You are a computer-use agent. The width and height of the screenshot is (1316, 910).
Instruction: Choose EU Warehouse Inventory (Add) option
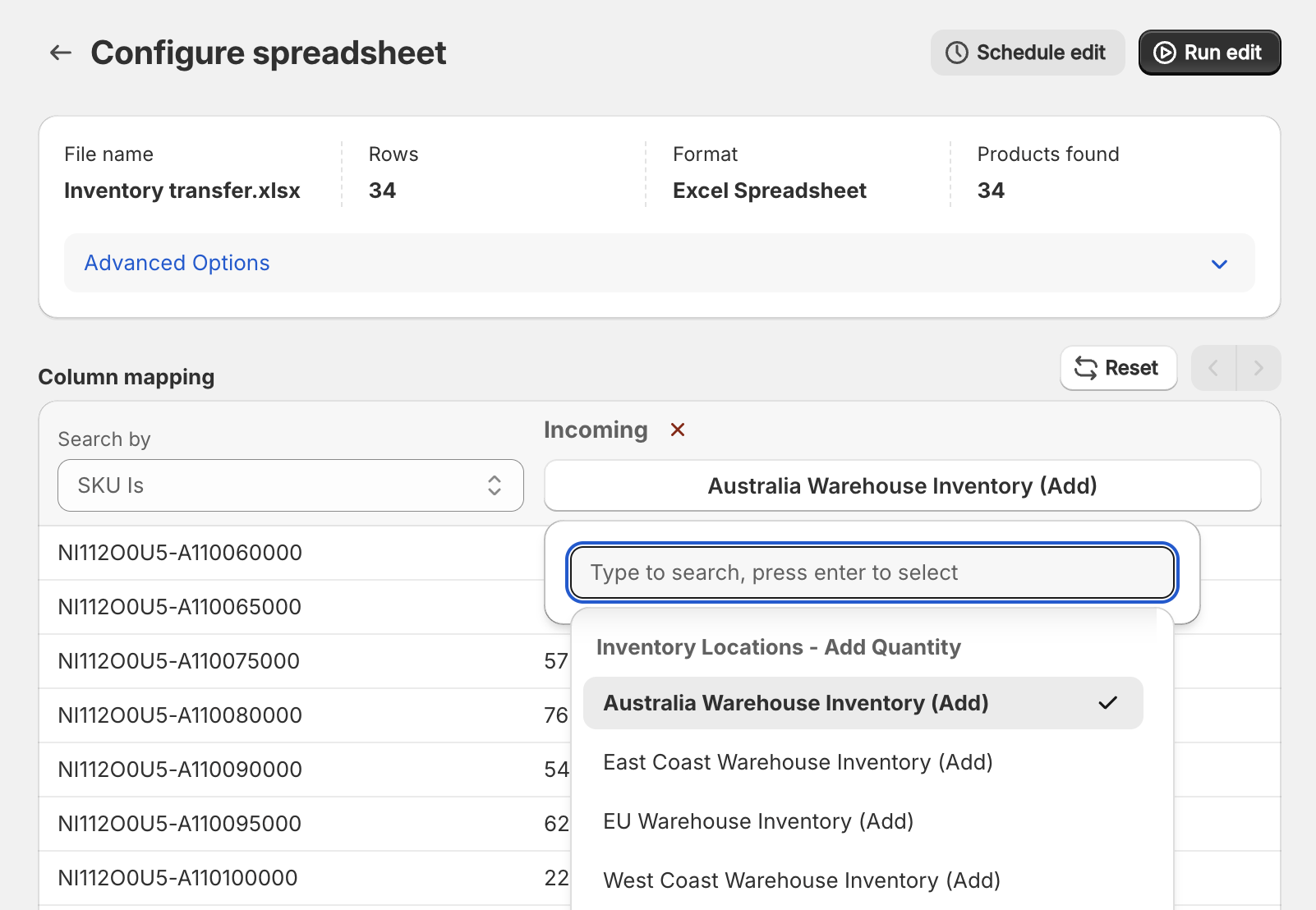coord(863,821)
